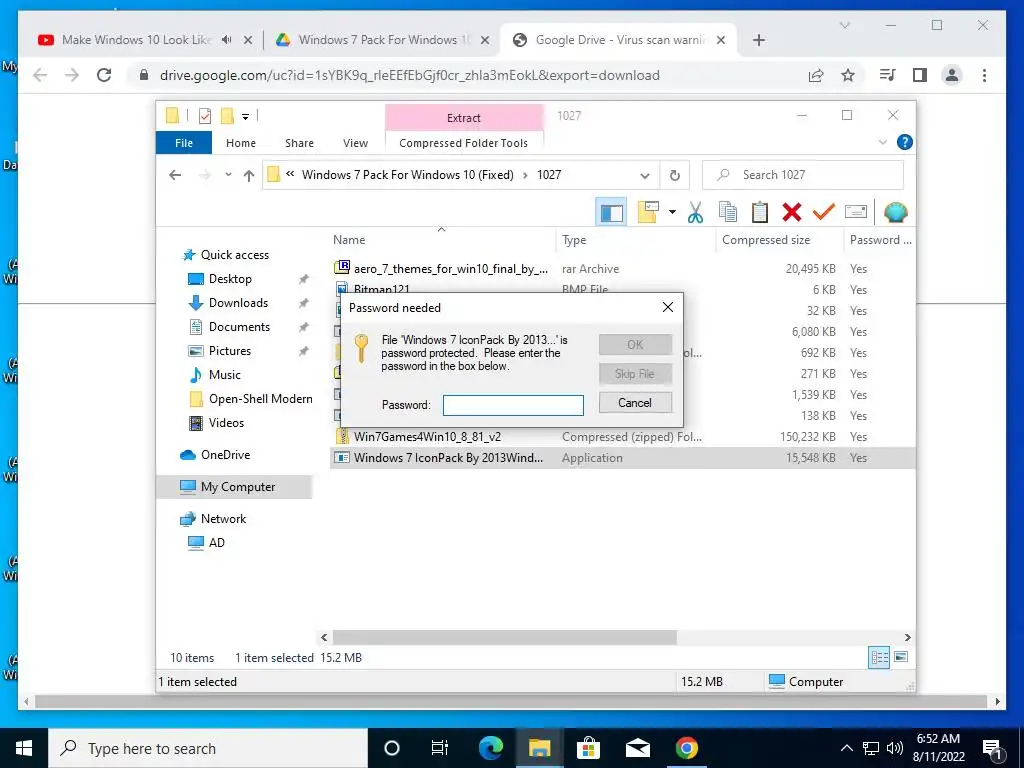Screen dimensions: 1024x768
Task: Switch to YouTube Make Windows 10 tab
Action: 136,40
